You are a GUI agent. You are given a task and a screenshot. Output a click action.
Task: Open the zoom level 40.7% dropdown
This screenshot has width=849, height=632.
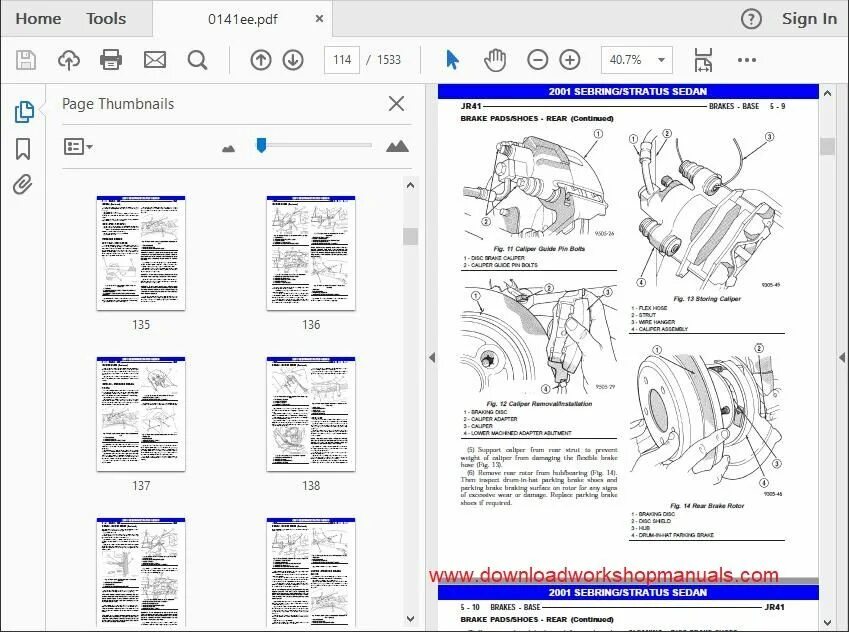637,60
